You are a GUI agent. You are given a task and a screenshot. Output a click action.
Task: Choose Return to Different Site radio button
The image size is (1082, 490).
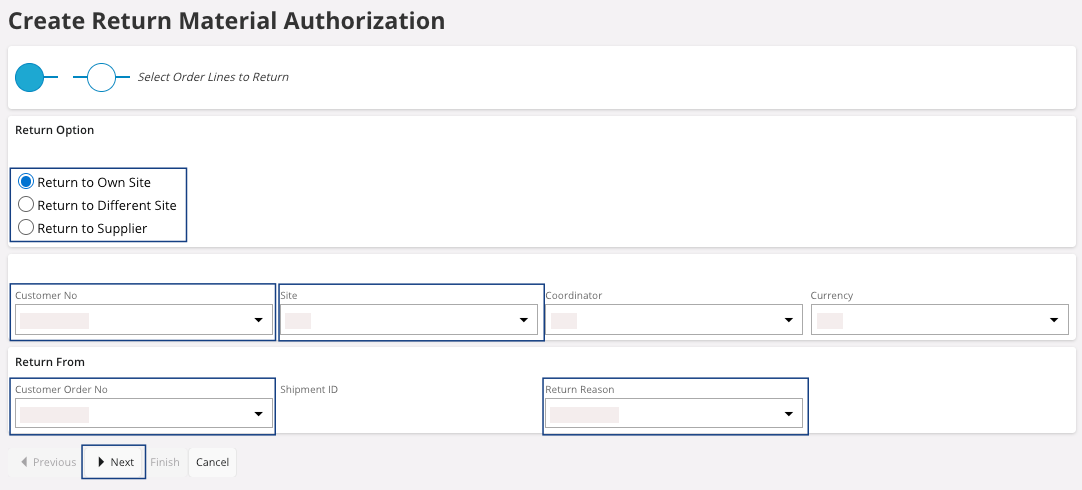pos(27,205)
